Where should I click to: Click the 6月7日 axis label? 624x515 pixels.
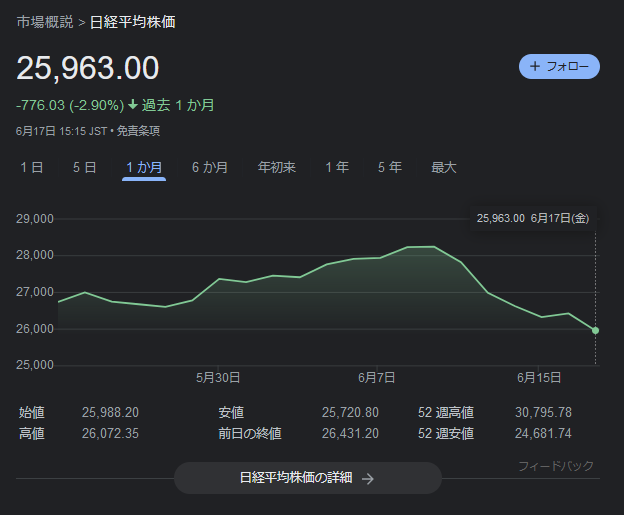376,378
